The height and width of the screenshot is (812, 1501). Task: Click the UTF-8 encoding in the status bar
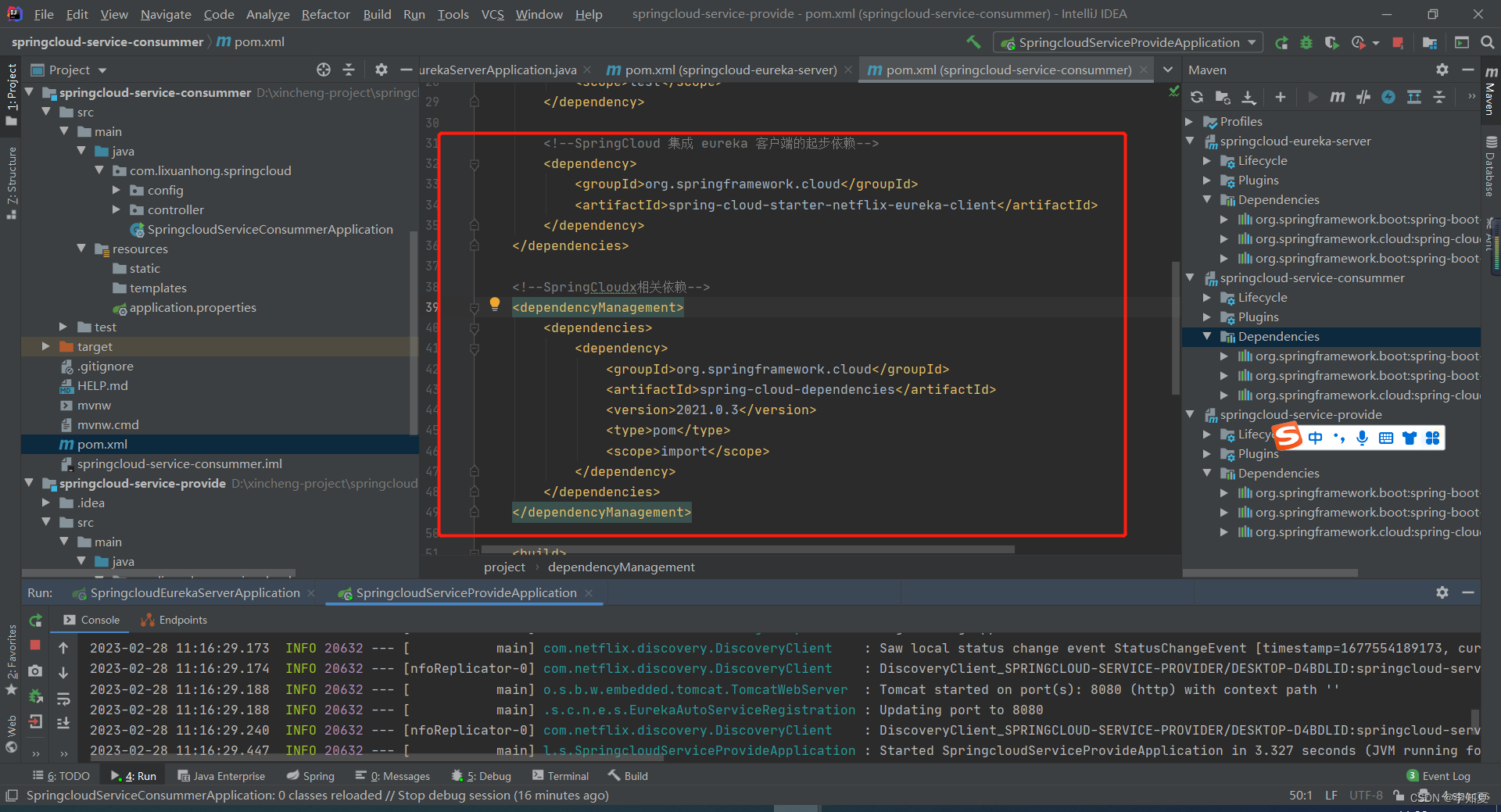1366,796
